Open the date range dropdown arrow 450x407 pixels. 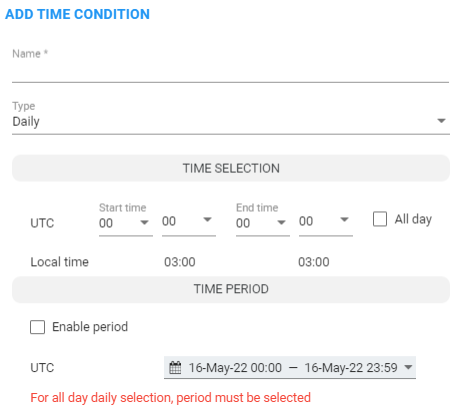(408, 367)
